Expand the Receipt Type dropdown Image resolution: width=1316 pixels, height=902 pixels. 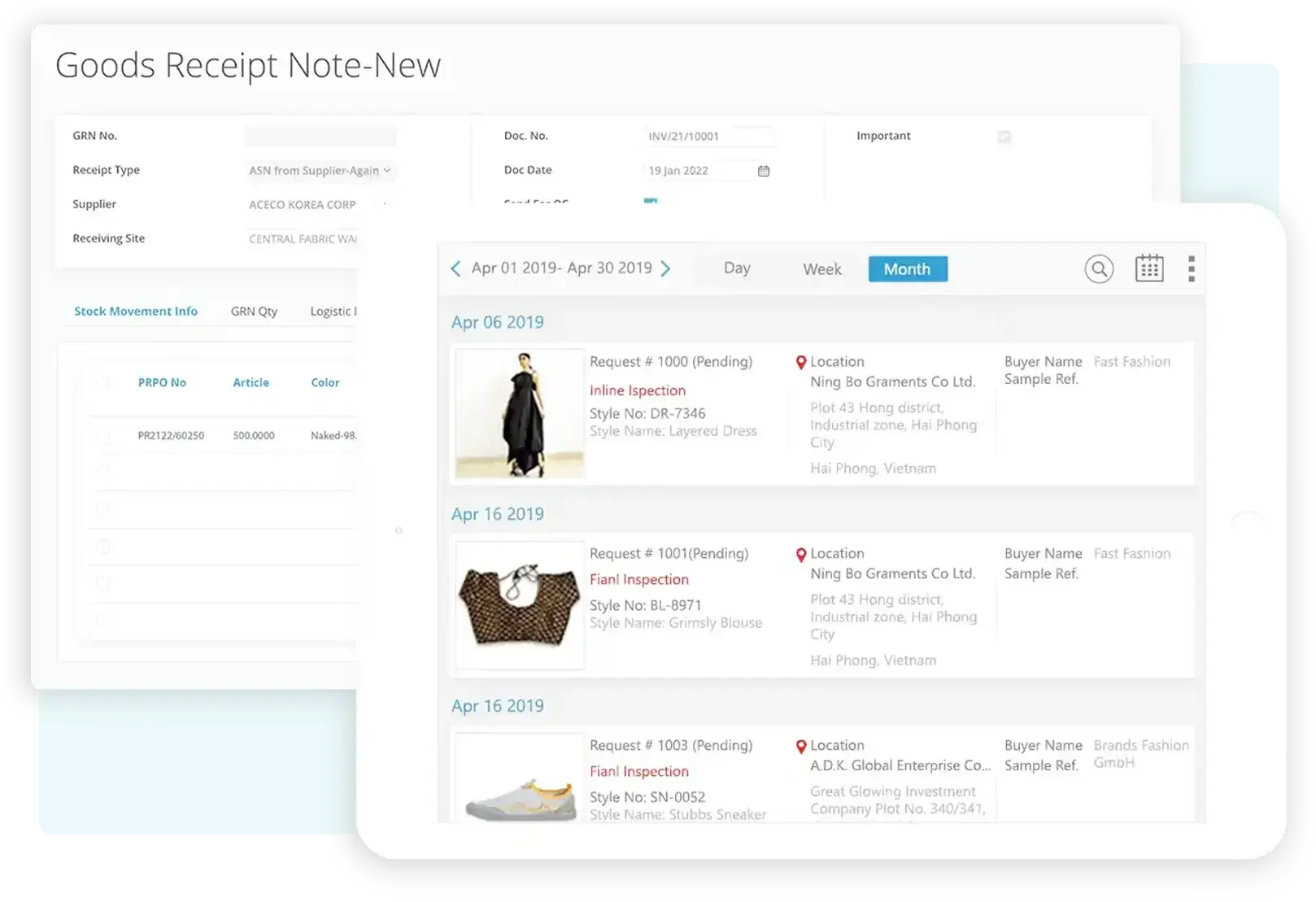click(320, 171)
